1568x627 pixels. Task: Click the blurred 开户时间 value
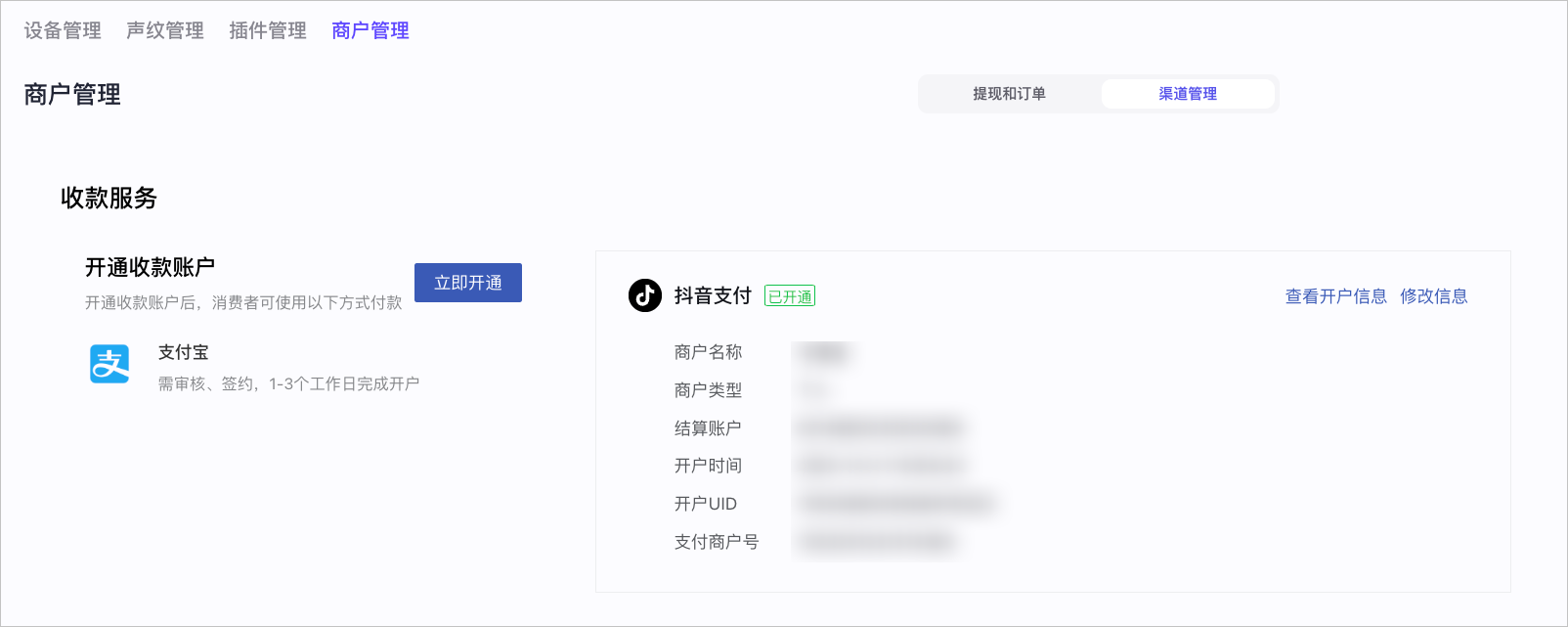[x=881, y=466]
